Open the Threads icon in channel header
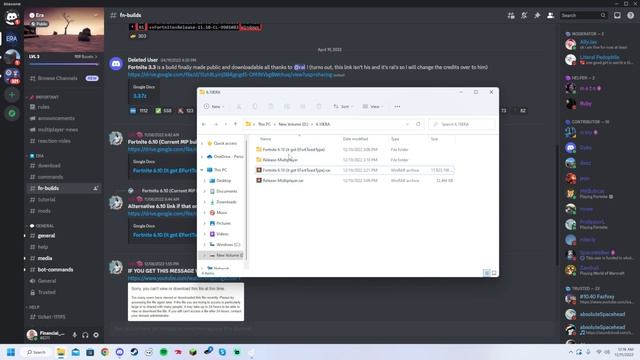 coord(511,16)
